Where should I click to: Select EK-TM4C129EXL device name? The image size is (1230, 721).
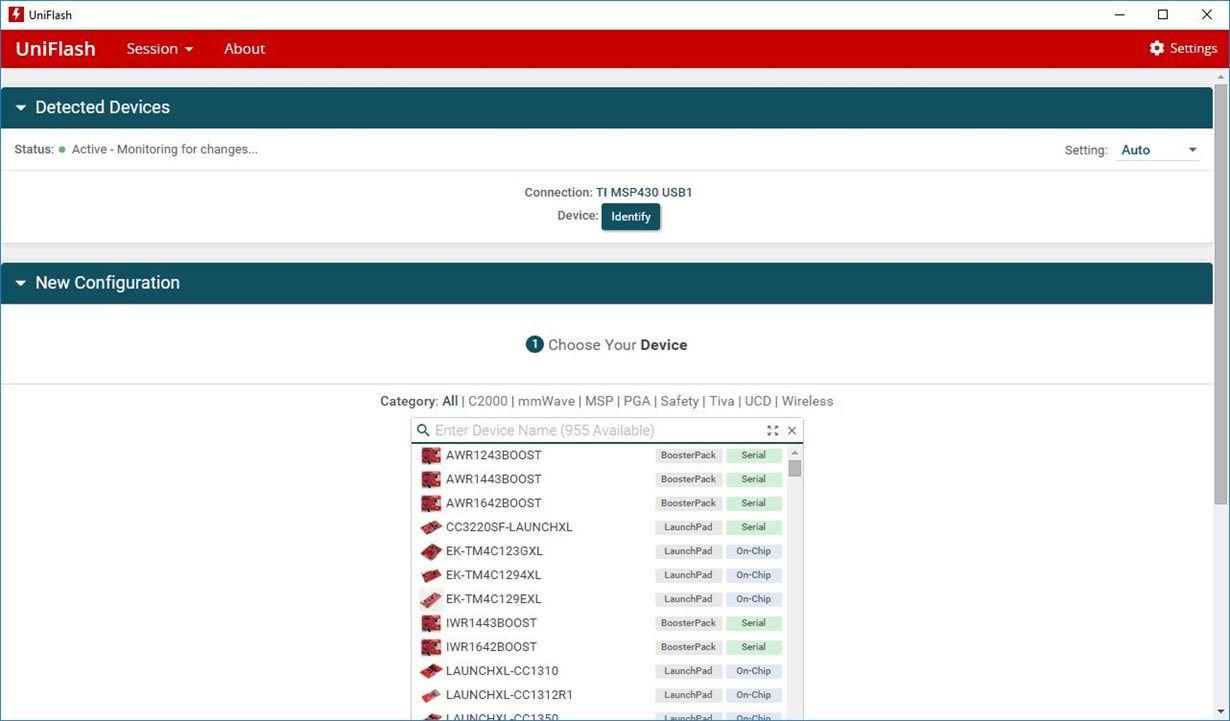click(x=494, y=599)
